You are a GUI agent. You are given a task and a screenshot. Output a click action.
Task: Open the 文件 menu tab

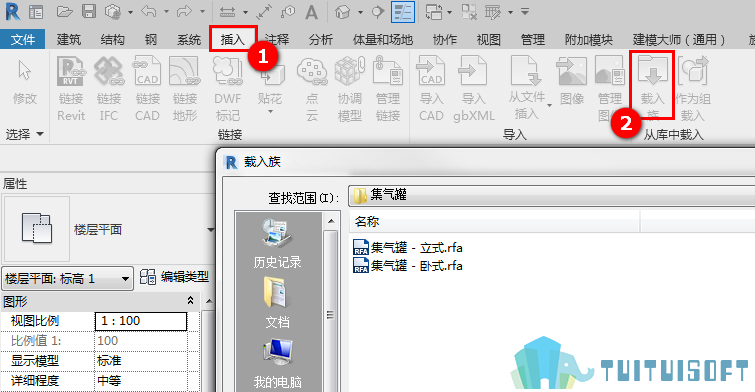(x=23, y=39)
